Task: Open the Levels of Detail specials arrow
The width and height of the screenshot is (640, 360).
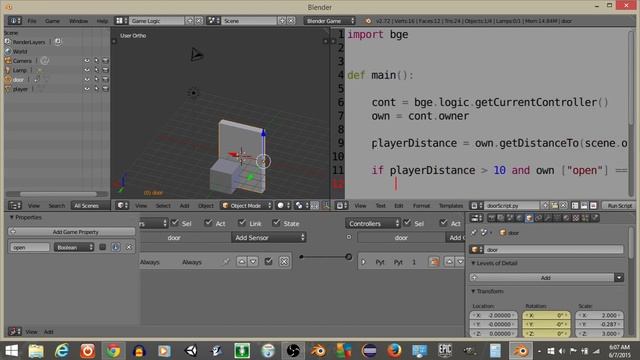Action: pyautogui.click(x=619, y=278)
